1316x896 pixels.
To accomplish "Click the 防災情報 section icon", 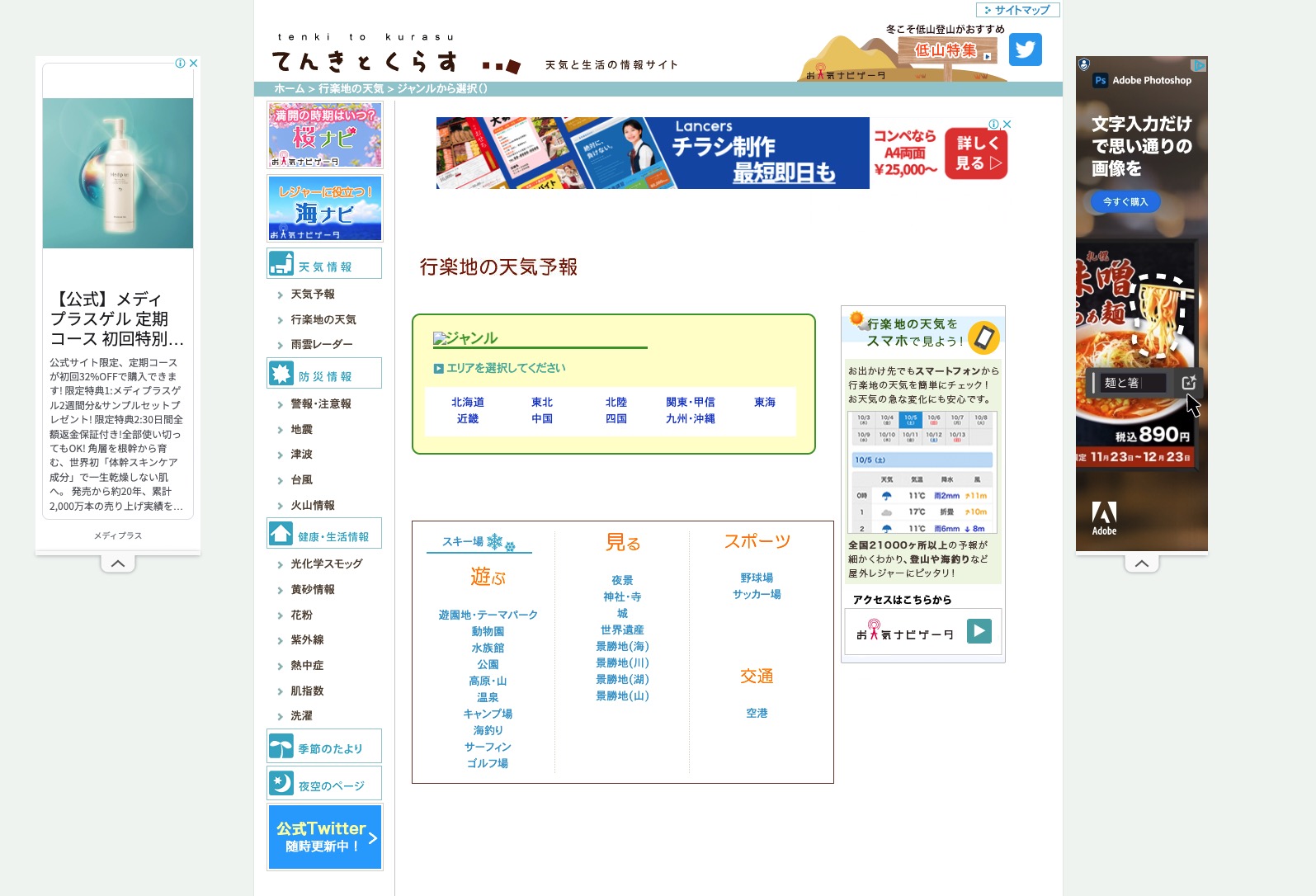I will click(281, 374).
